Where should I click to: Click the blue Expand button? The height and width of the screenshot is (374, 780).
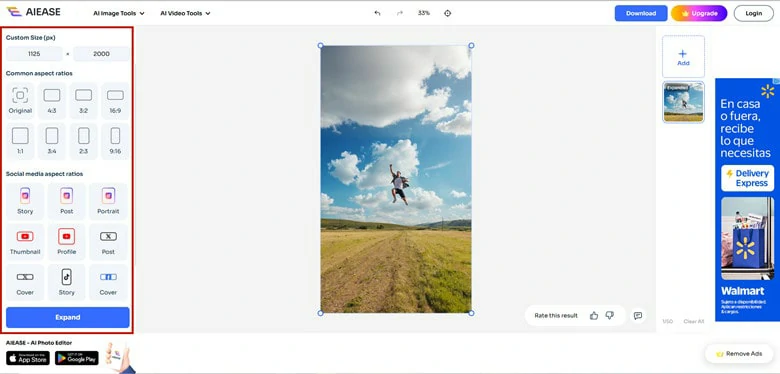coord(68,317)
